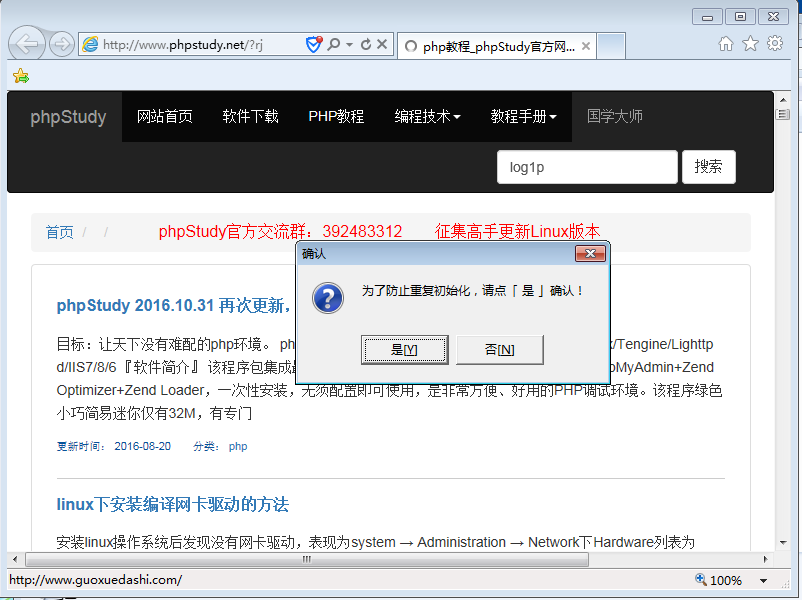802x600 pixels.
Task: Expand the 教程手册 dropdown menu
Action: click(x=524, y=117)
